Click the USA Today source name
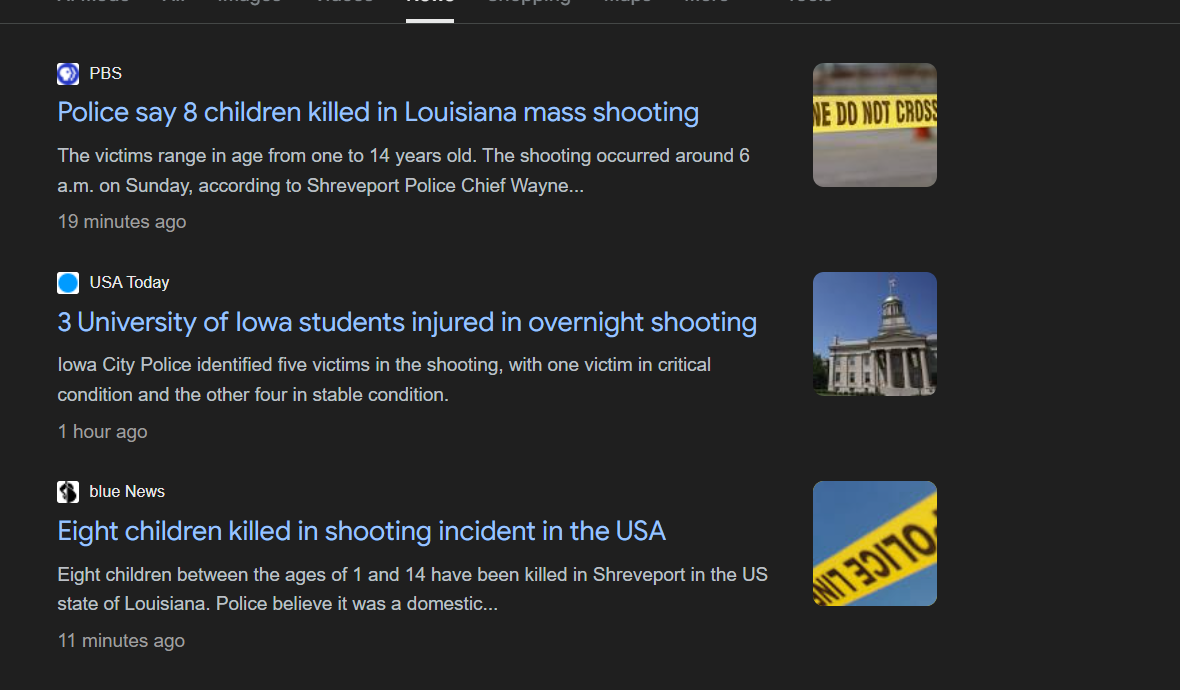The height and width of the screenshot is (690, 1180). pos(129,283)
